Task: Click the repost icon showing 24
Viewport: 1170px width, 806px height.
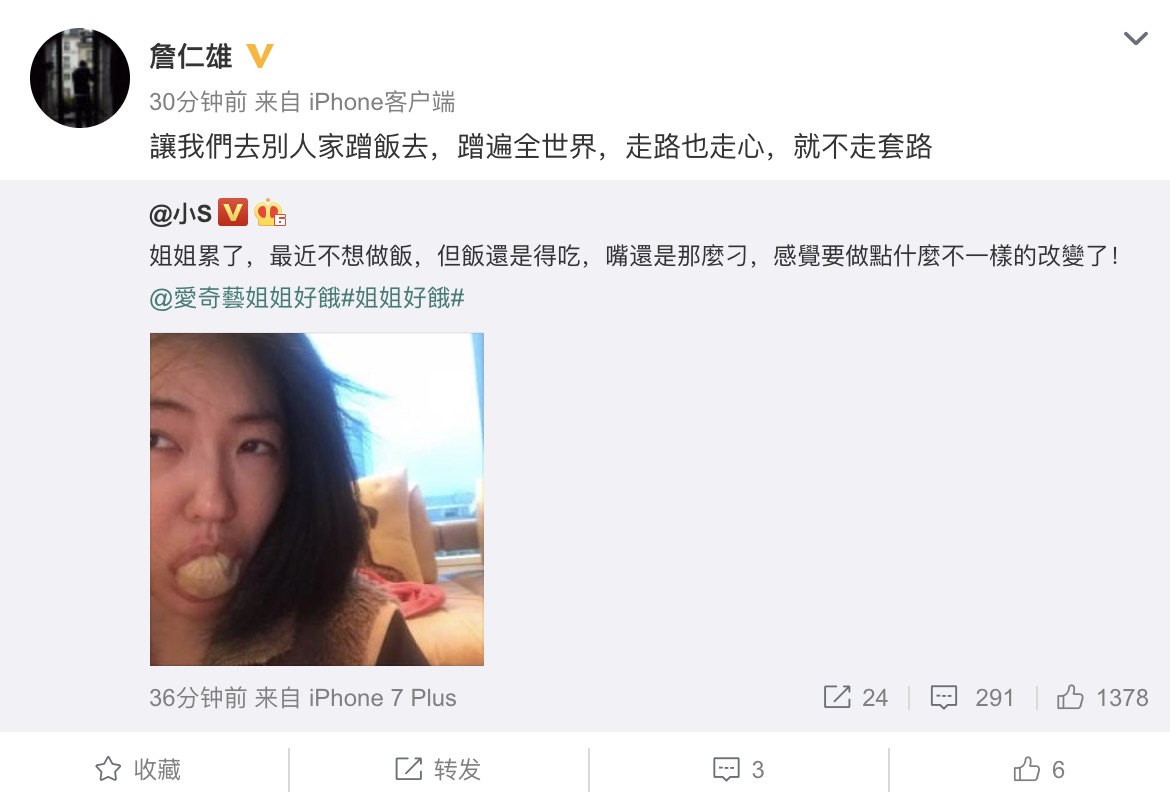Action: point(855,698)
